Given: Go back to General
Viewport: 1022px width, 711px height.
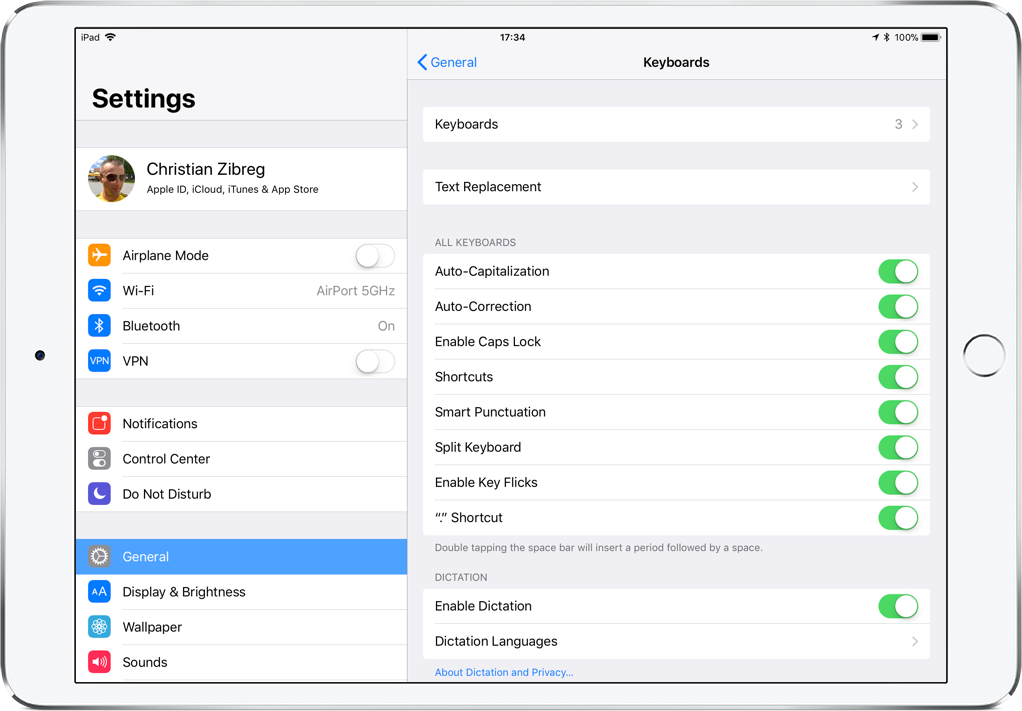Looking at the screenshot, I should 447,62.
